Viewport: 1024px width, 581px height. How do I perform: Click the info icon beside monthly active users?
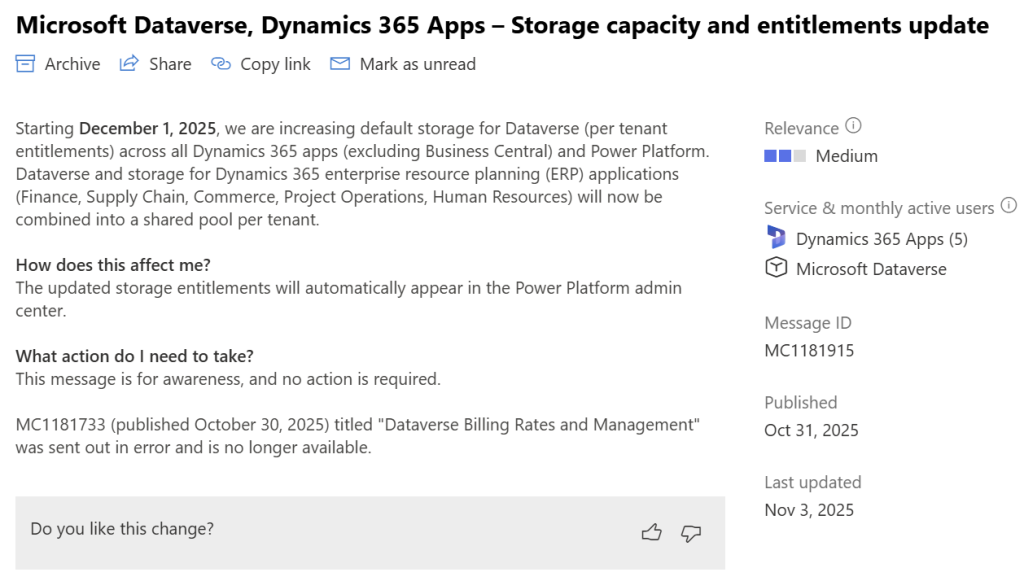(x=1011, y=203)
